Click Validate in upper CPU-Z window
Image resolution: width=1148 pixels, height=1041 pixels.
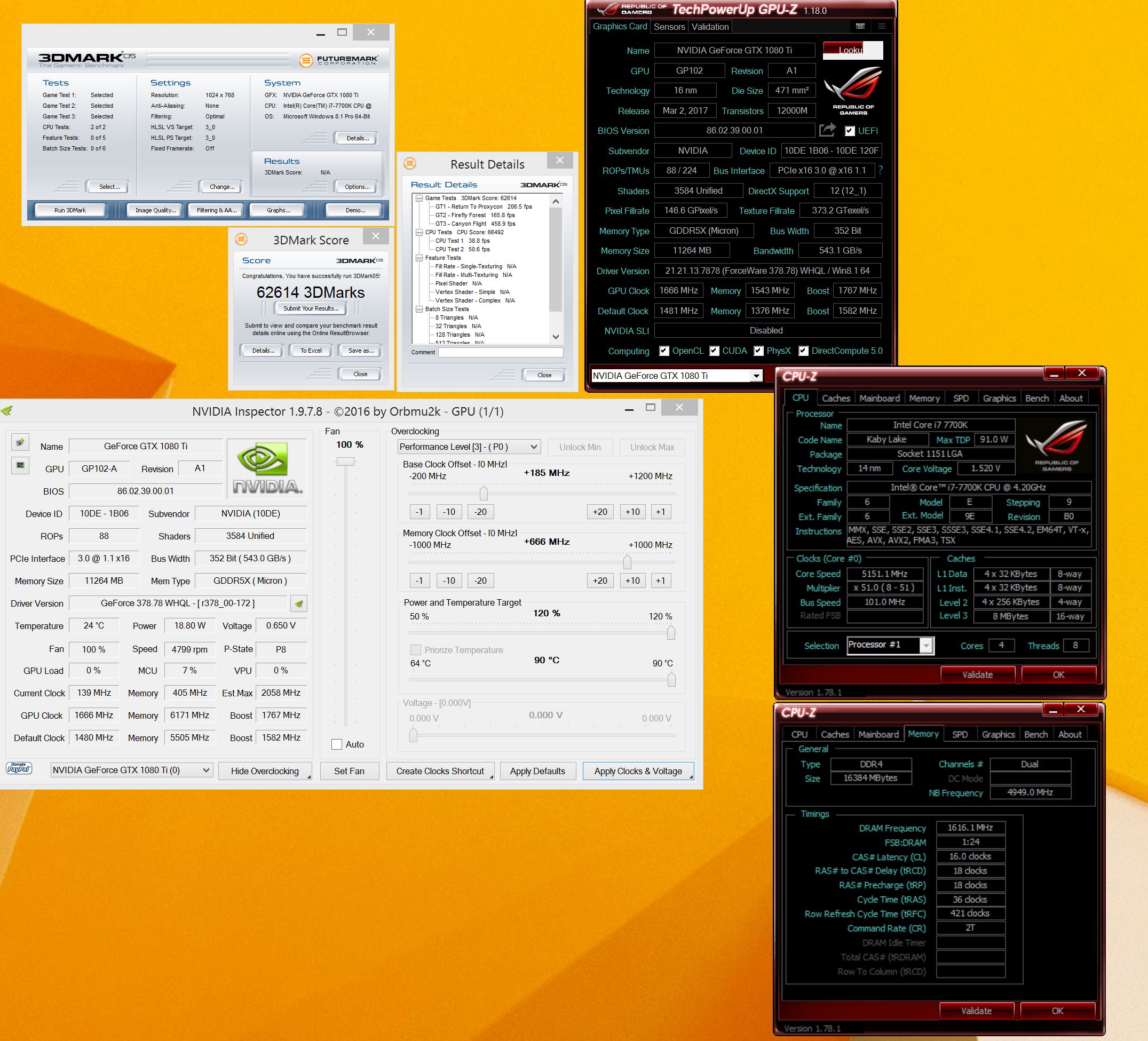(977, 674)
